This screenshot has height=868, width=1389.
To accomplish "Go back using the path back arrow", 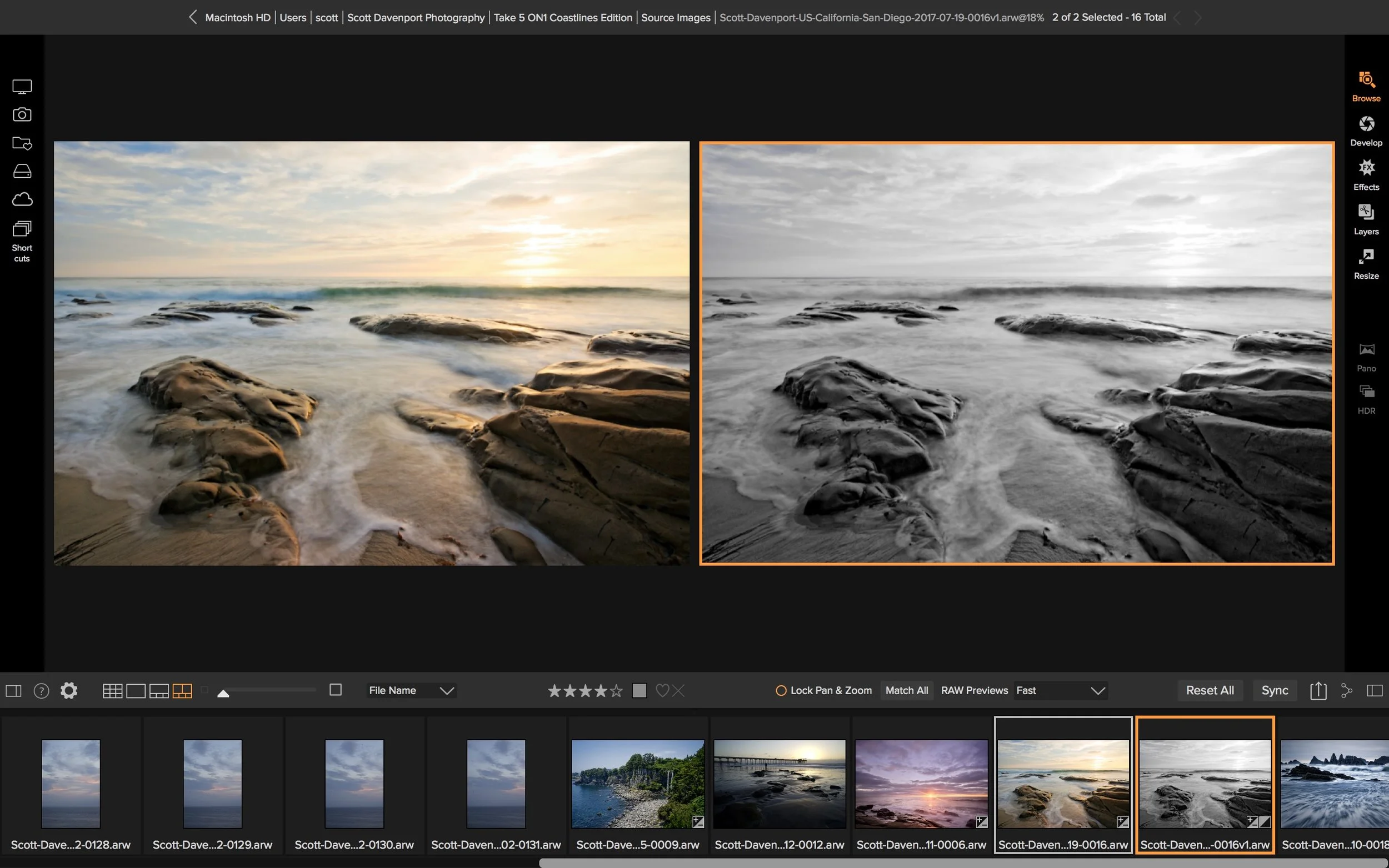I will coord(193,17).
